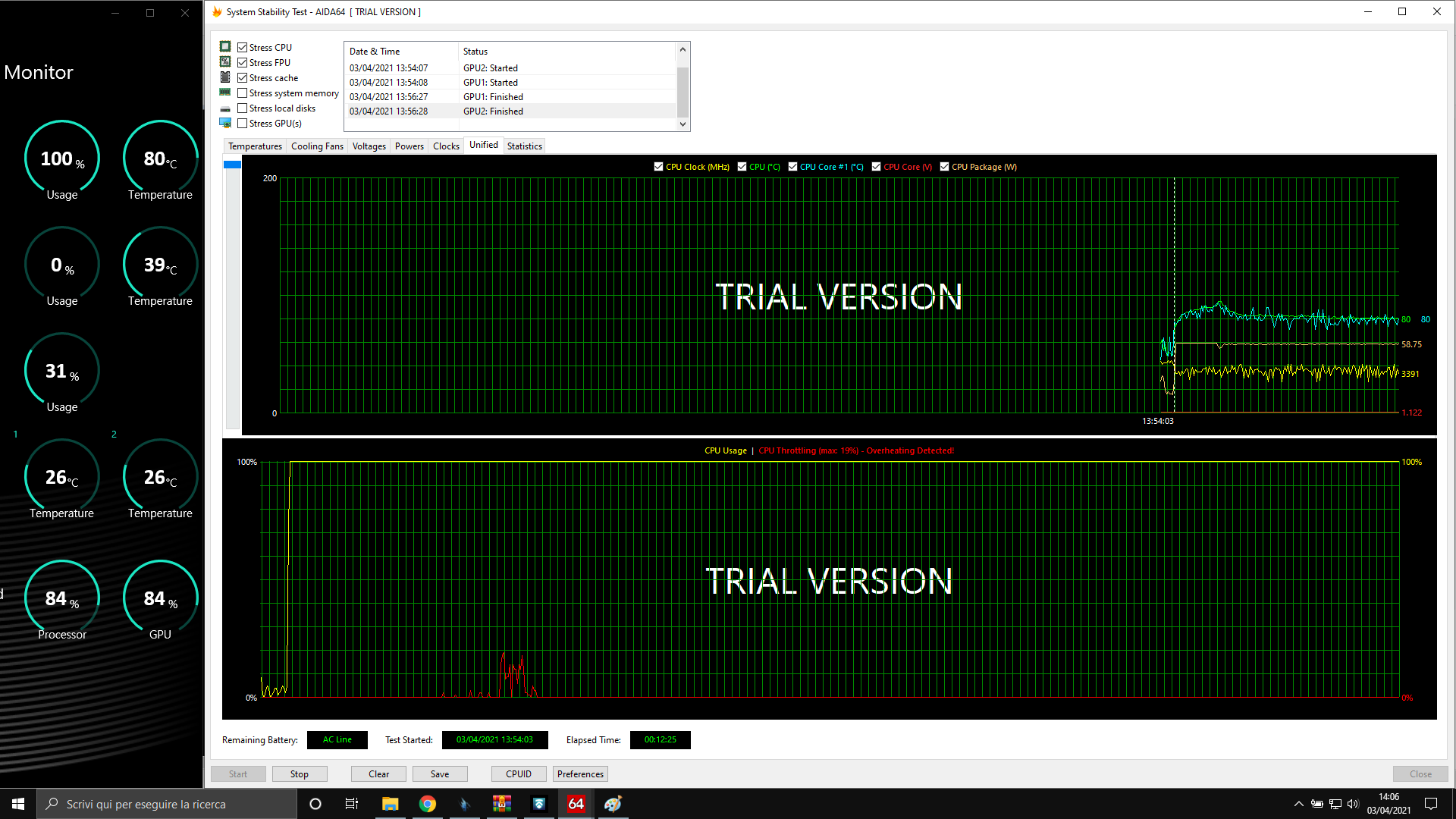This screenshot has width=1456, height=819.
Task: Toggle the Stress CPU checkbox
Action: click(x=243, y=47)
